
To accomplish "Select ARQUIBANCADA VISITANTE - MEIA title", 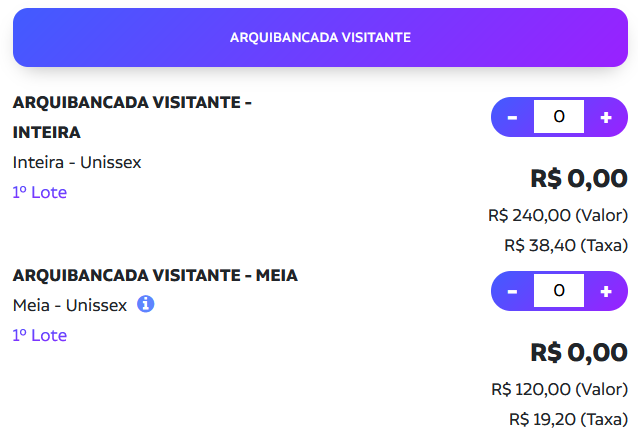I will click(x=155, y=275).
